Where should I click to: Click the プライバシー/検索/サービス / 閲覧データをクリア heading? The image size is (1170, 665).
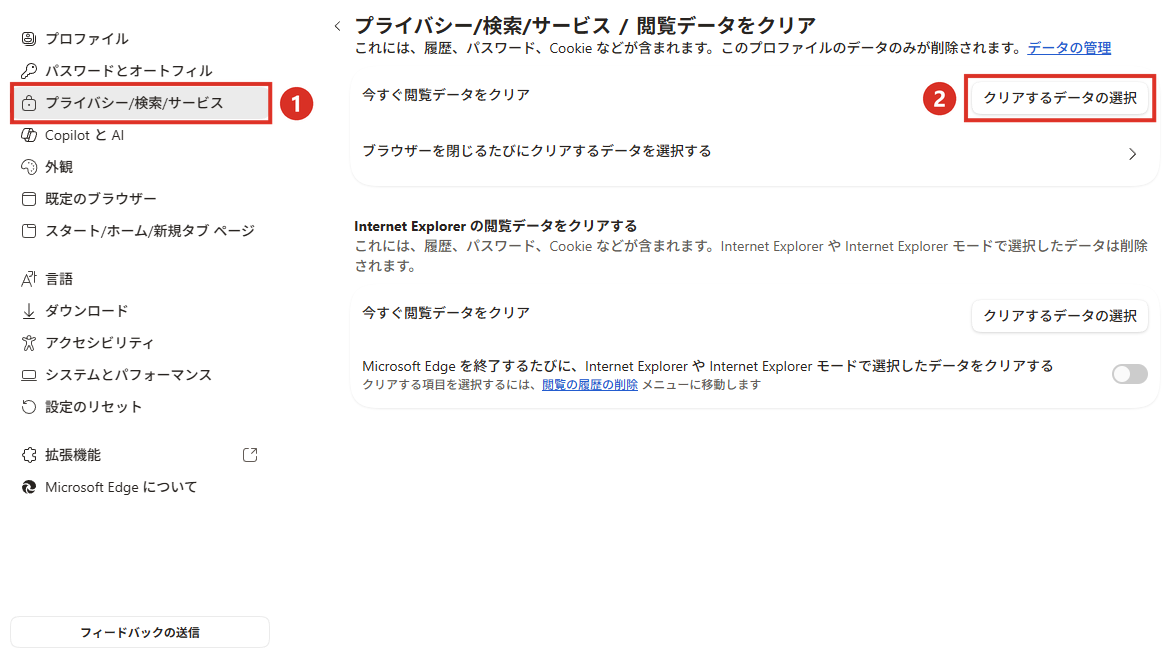pyautogui.click(x=585, y=25)
